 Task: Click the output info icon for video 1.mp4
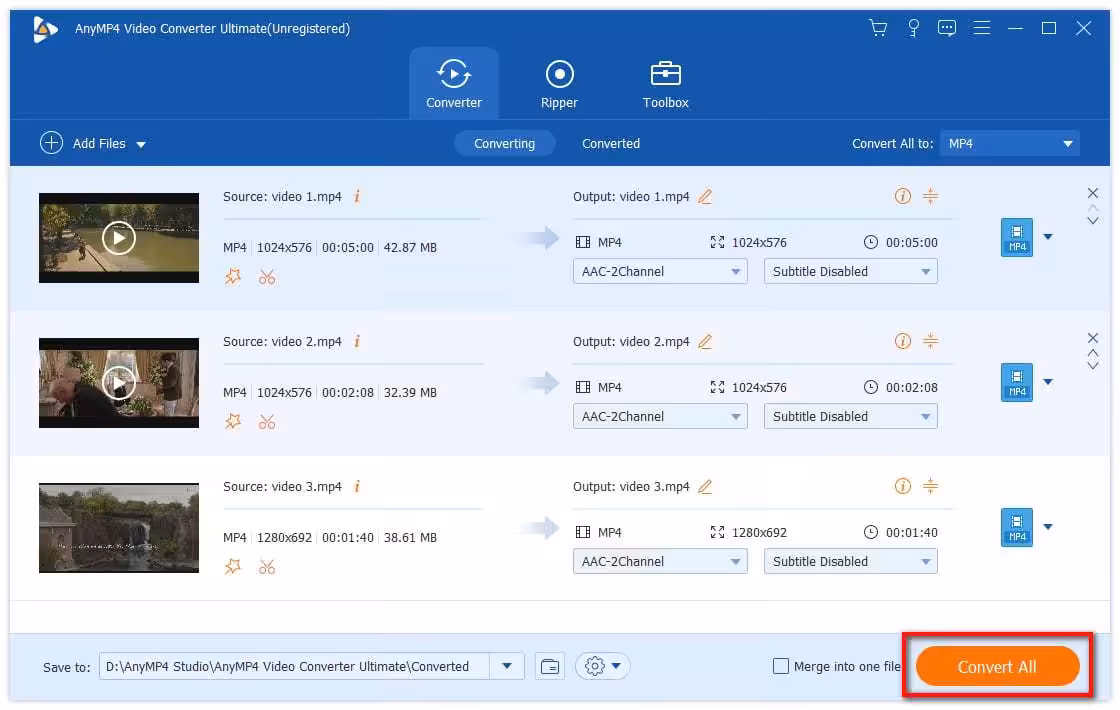(x=903, y=197)
